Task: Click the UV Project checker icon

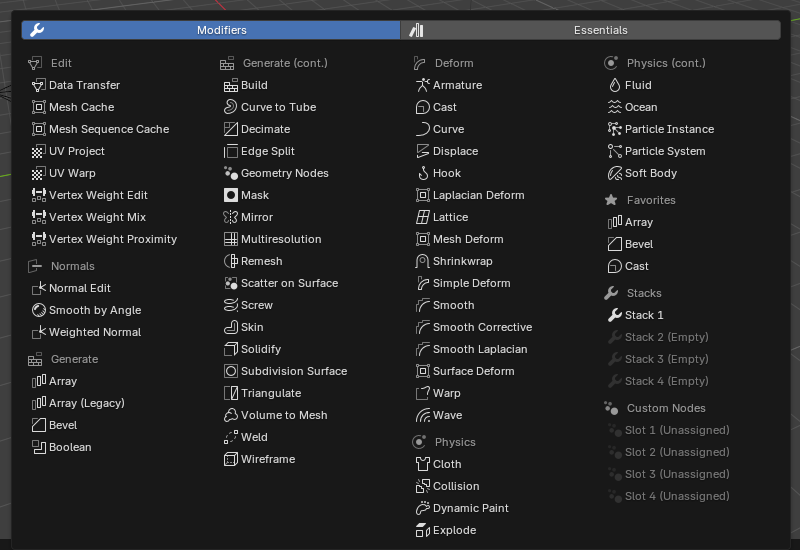Action: [x=38, y=151]
